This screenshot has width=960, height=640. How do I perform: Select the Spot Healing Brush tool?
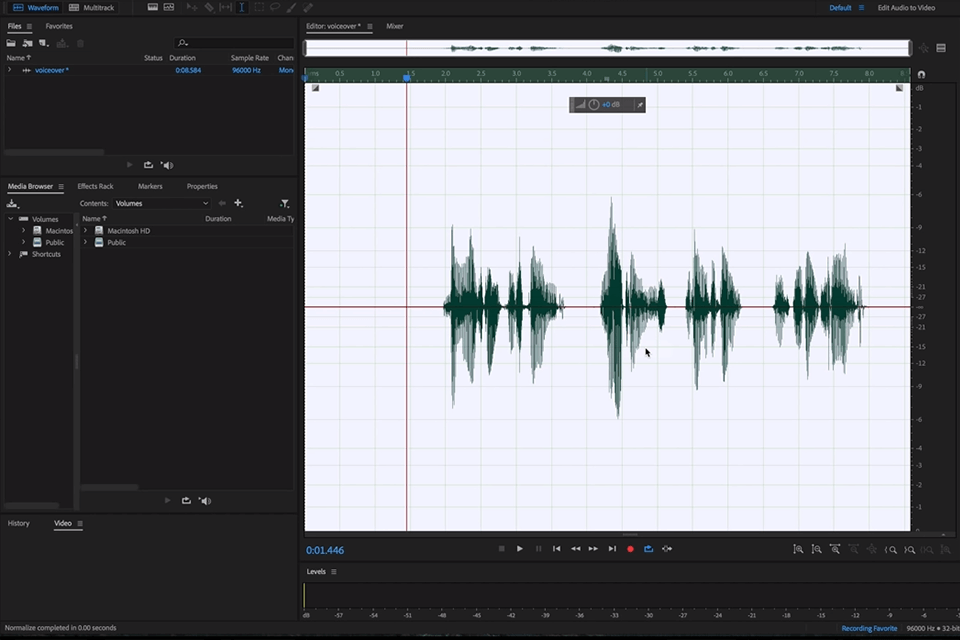[306, 7]
